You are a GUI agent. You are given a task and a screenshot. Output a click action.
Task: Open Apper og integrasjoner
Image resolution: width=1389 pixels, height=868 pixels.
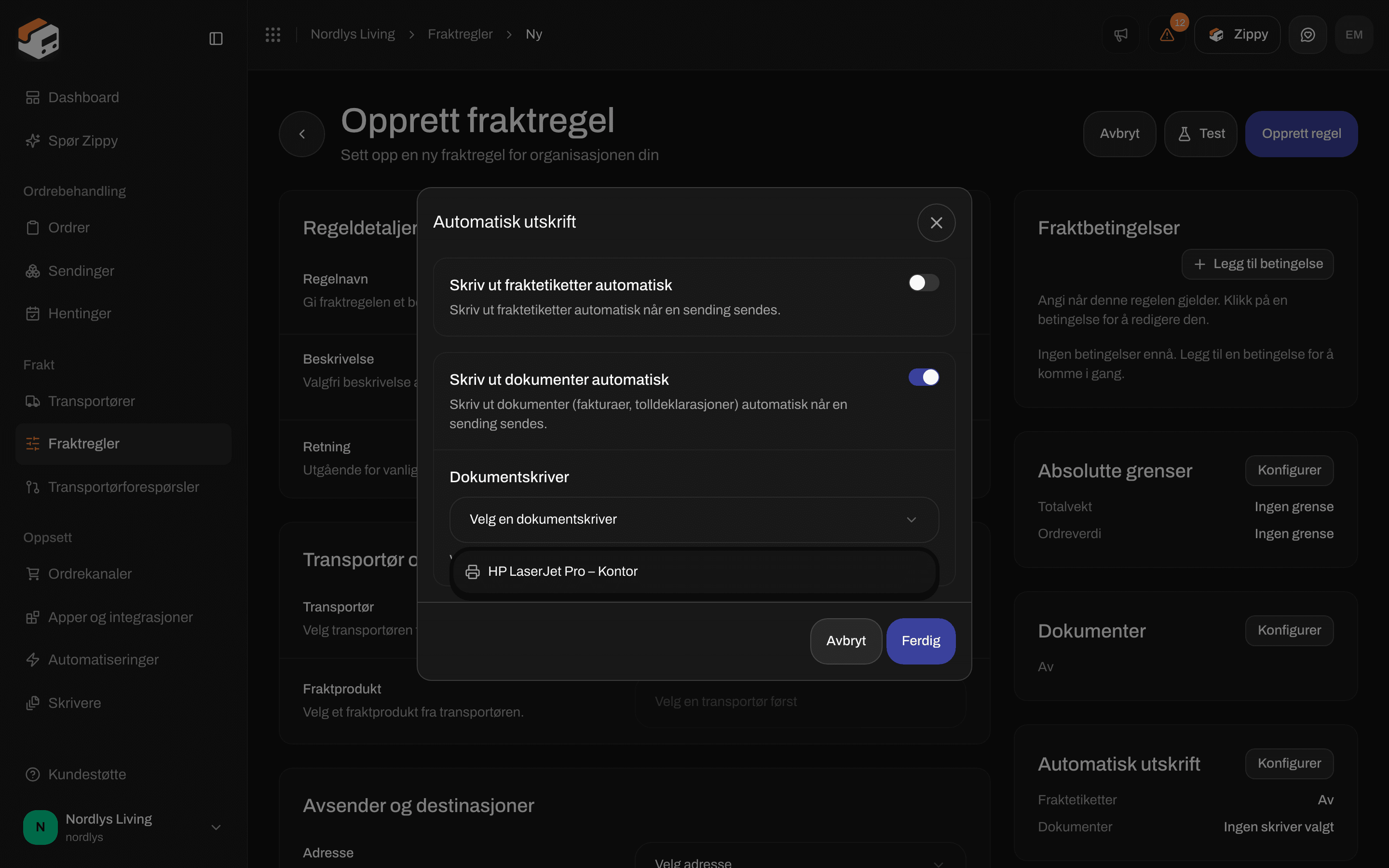click(123, 617)
